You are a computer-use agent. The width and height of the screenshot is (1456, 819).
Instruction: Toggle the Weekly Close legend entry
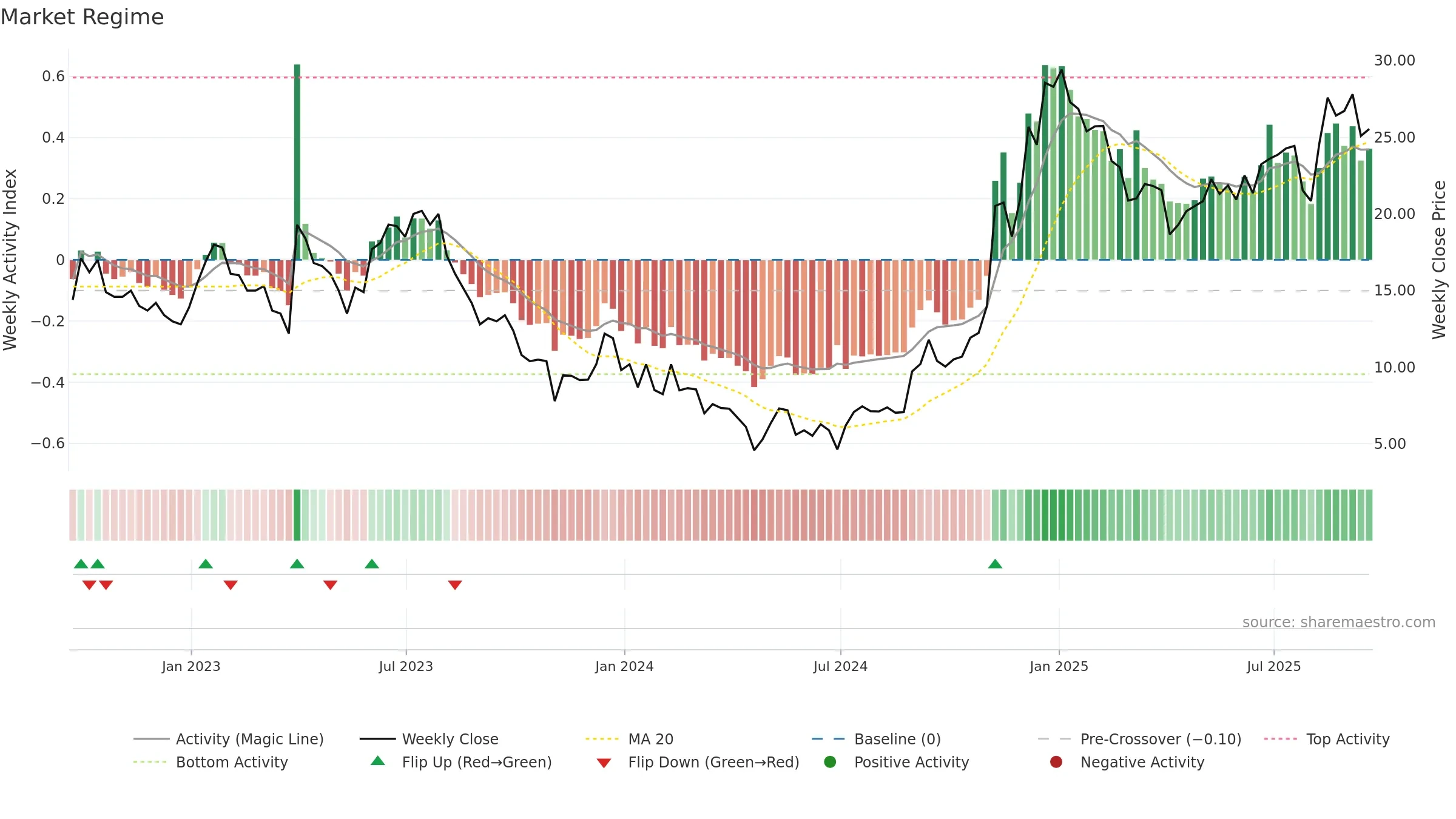pos(429,739)
